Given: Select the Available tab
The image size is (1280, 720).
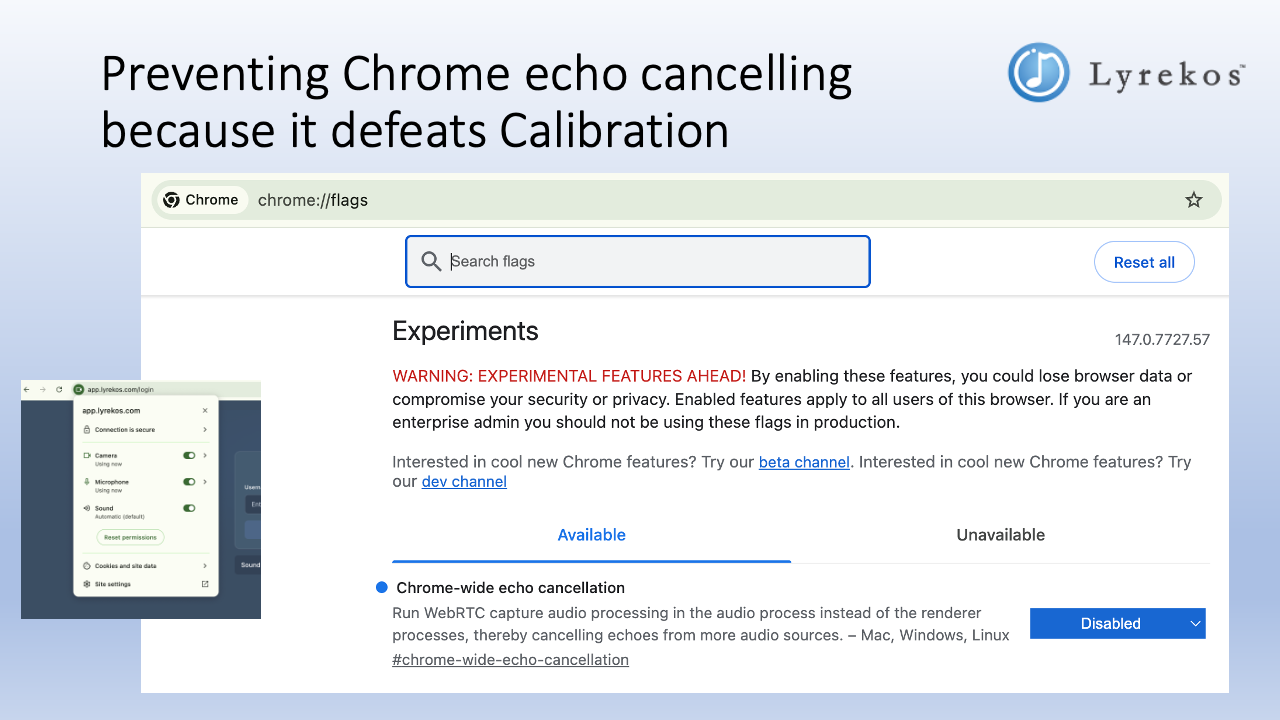Looking at the screenshot, I should (591, 535).
